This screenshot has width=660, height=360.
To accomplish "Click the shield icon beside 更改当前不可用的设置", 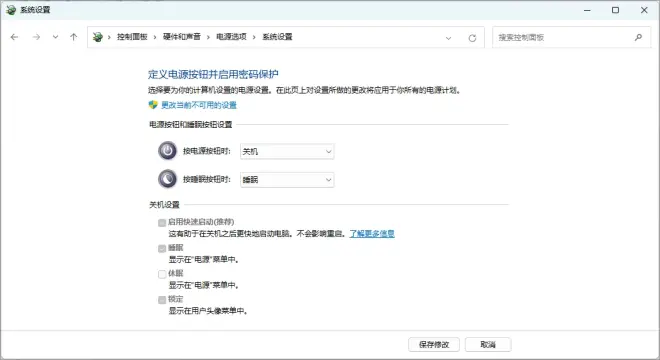I will [x=153, y=105].
